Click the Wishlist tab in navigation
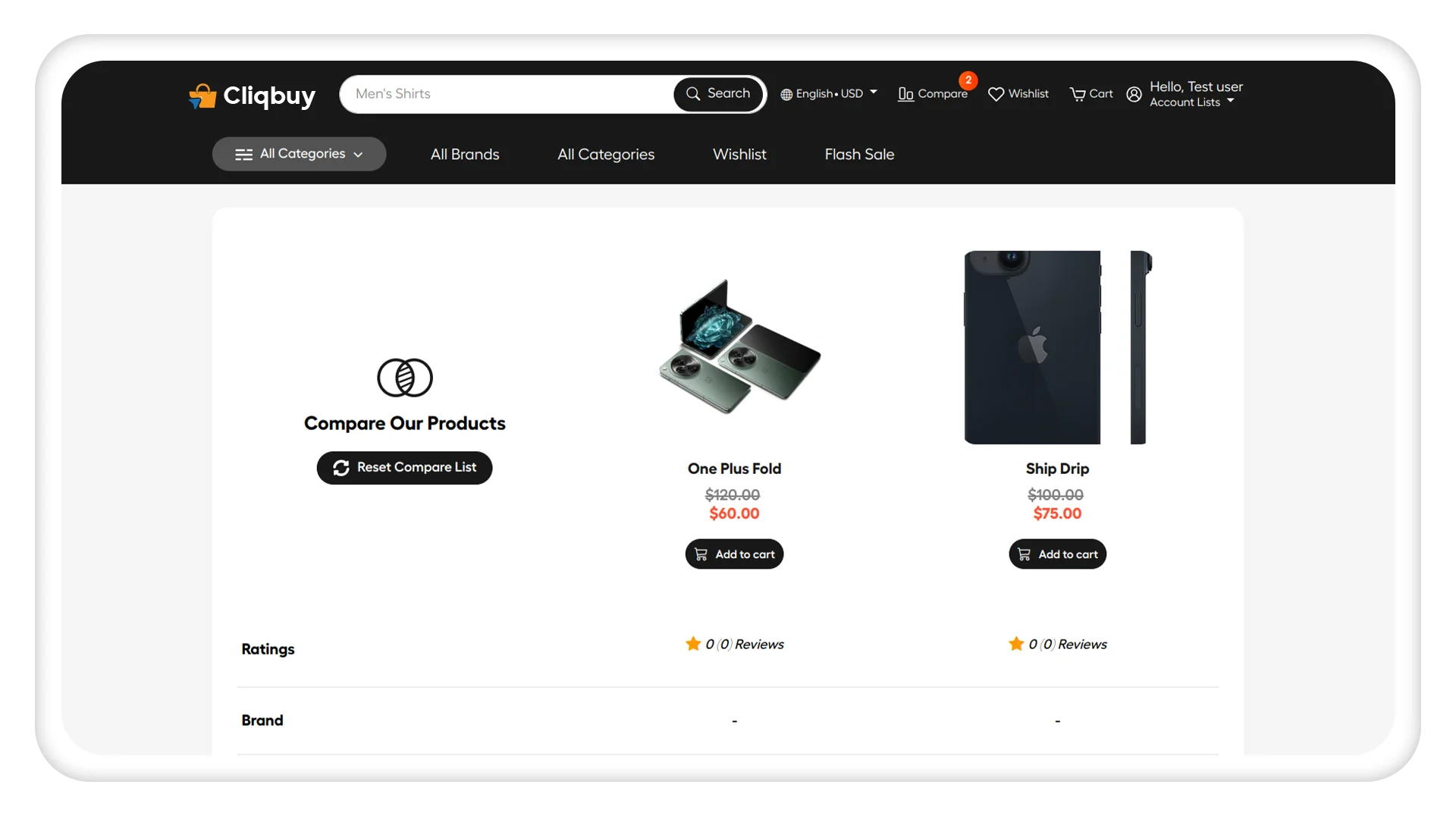This screenshot has width=1456, height=819. (739, 154)
